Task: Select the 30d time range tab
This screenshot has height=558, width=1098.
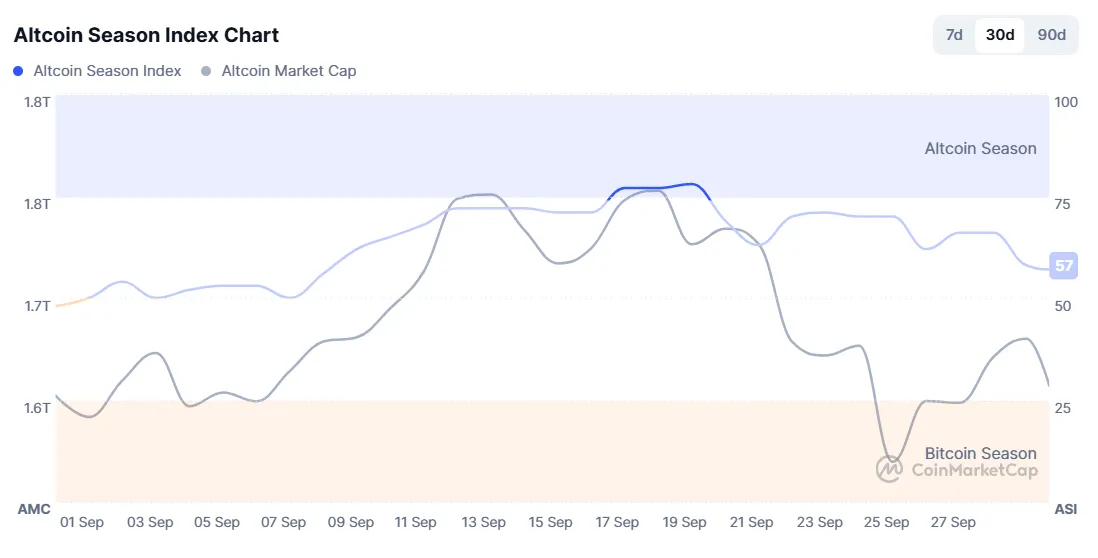Action: click(x=1000, y=35)
